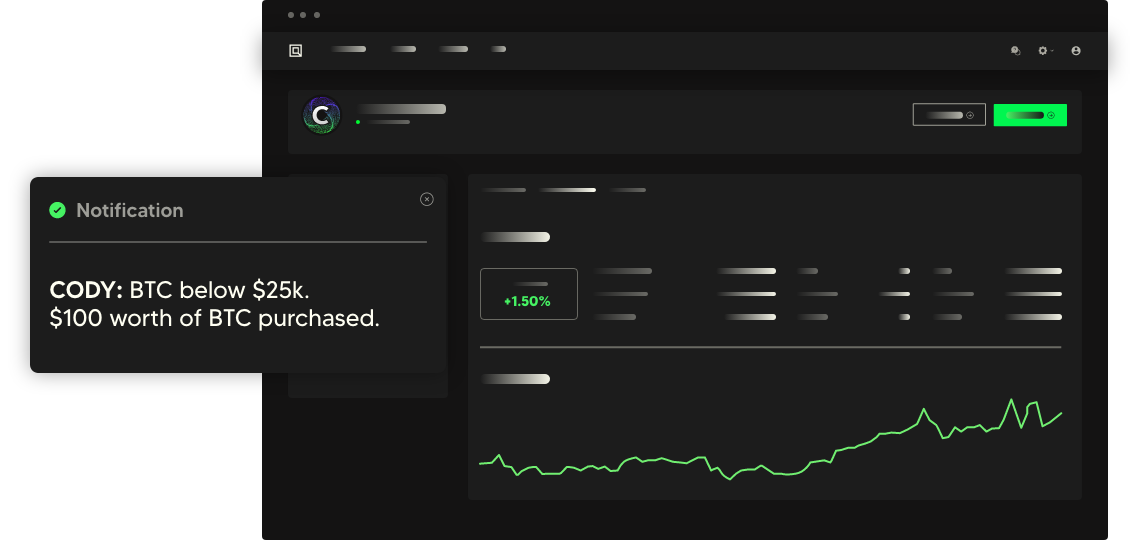The image size is (1138, 540).
Task: Click the user account profile icon
Action: point(1076,50)
